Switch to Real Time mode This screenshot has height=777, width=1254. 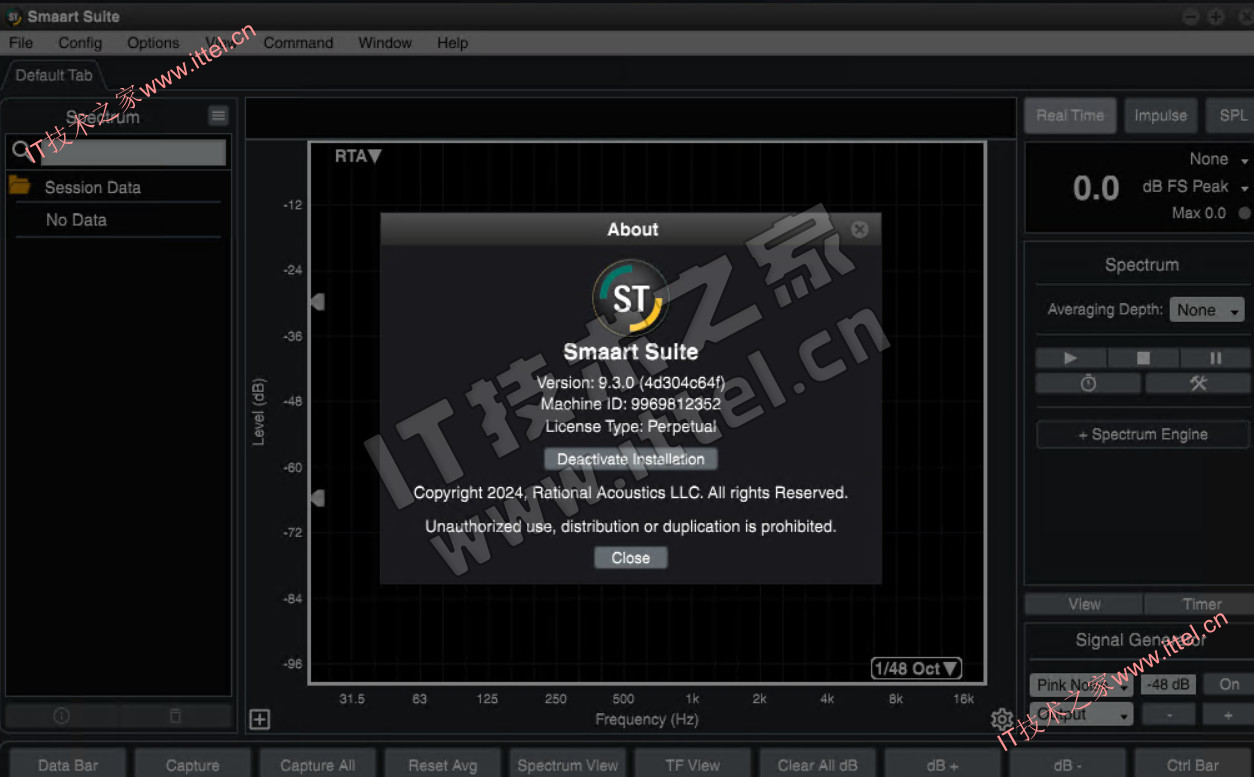pyautogui.click(x=1069, y=116)
